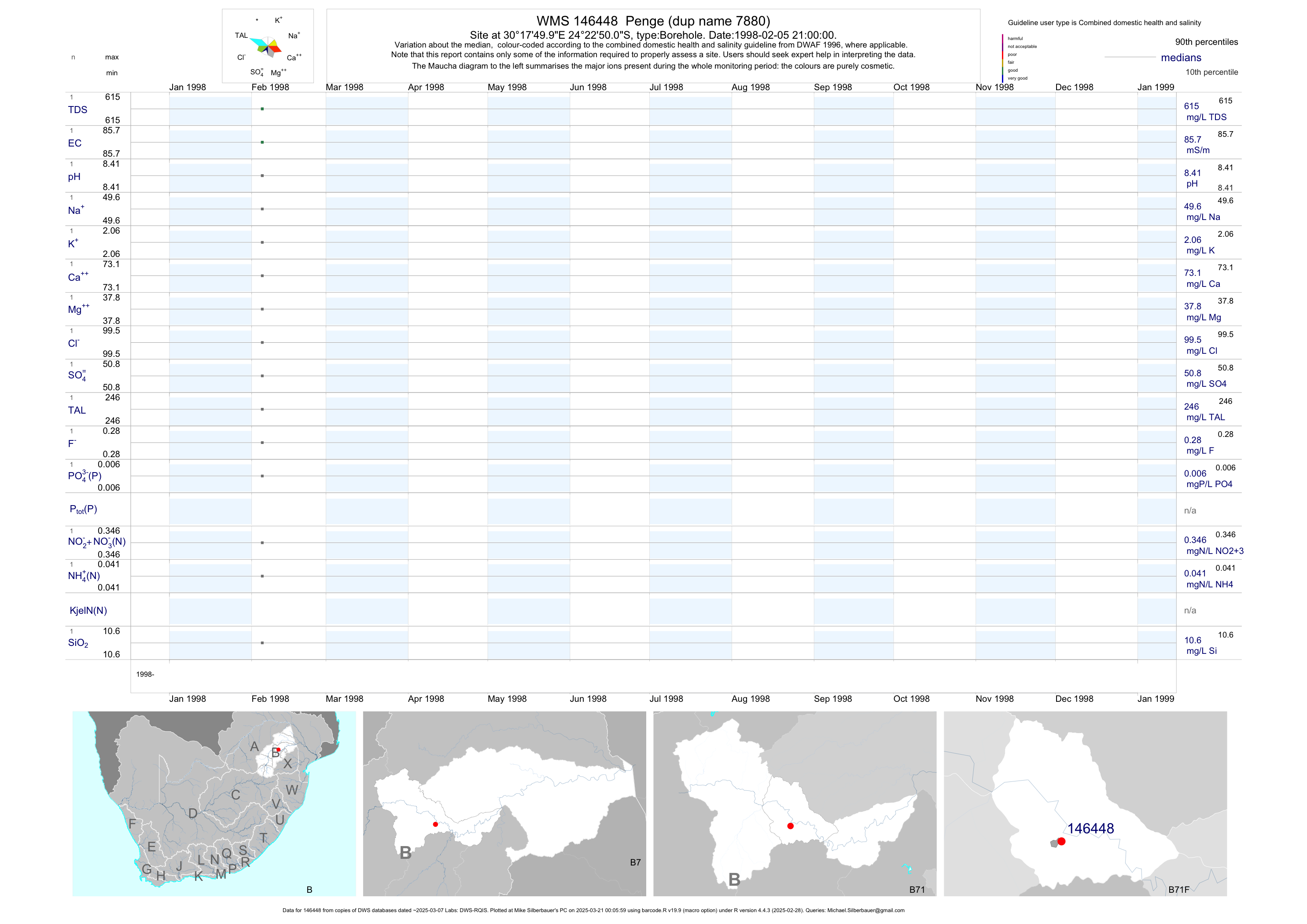Click the guideline colour scale bar
Image resolution: width=1307 pixels, height=924 pixels.
1002,58
